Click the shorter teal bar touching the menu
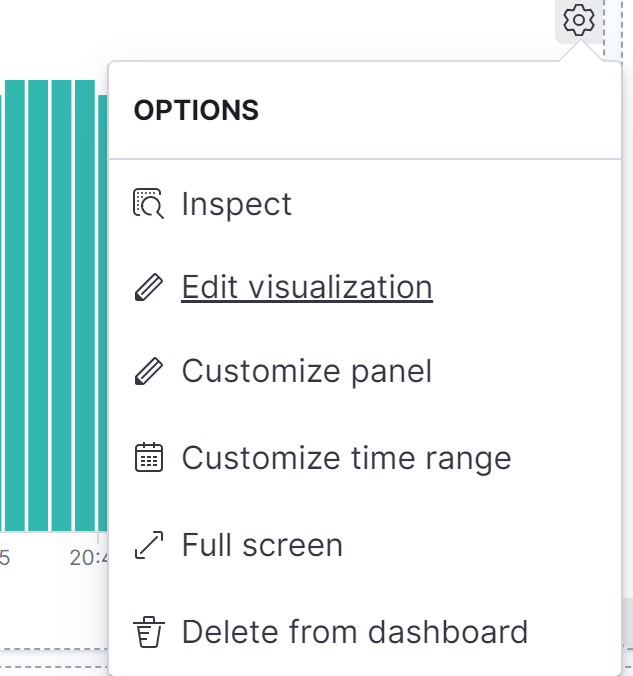The height and width of the screenshot is (676, 633). (x=103, y=313)
